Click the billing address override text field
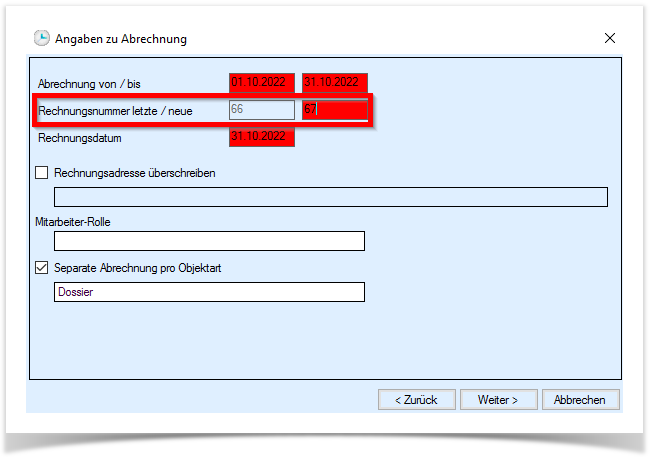 click(x=331, y=197)
